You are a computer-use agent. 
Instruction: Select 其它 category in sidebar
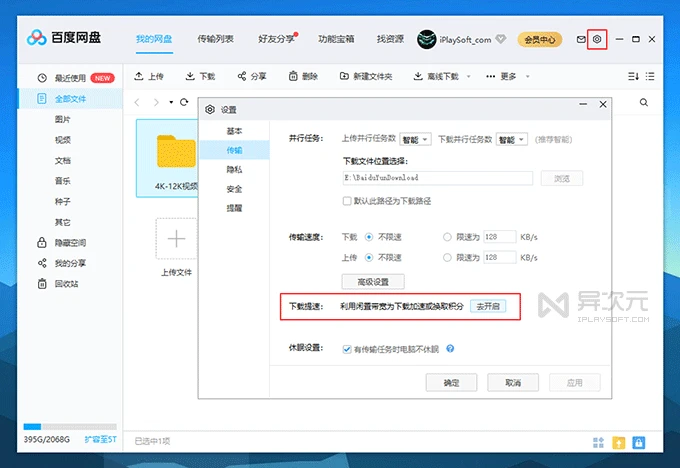(62, 222)
